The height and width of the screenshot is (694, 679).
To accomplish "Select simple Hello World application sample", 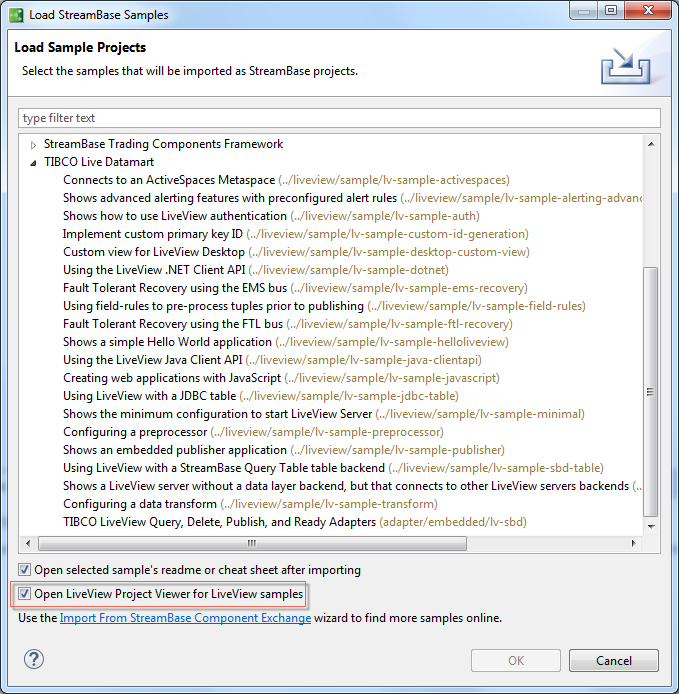I will (x=286, y=342).
